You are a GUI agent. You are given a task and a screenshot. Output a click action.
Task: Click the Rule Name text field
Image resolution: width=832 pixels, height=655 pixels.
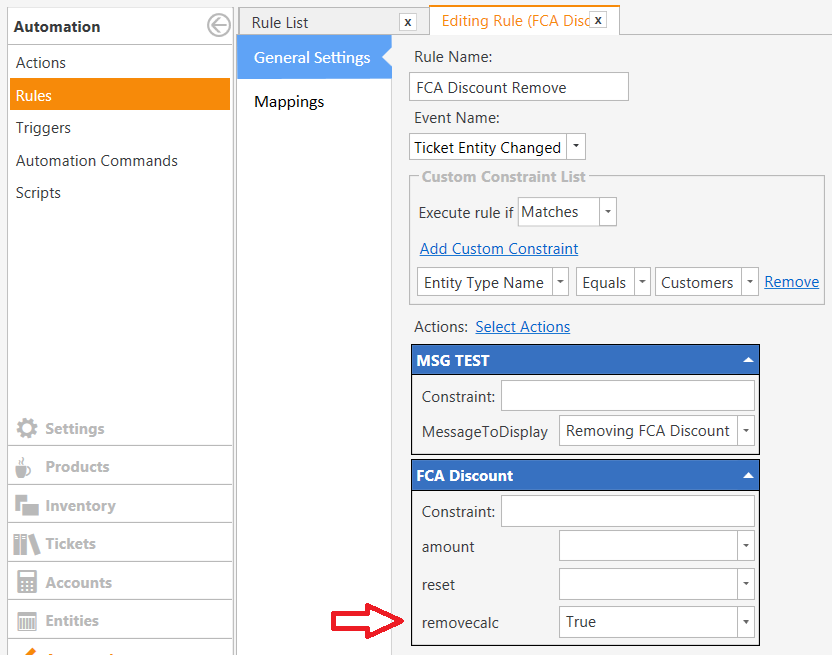[518, 87]
